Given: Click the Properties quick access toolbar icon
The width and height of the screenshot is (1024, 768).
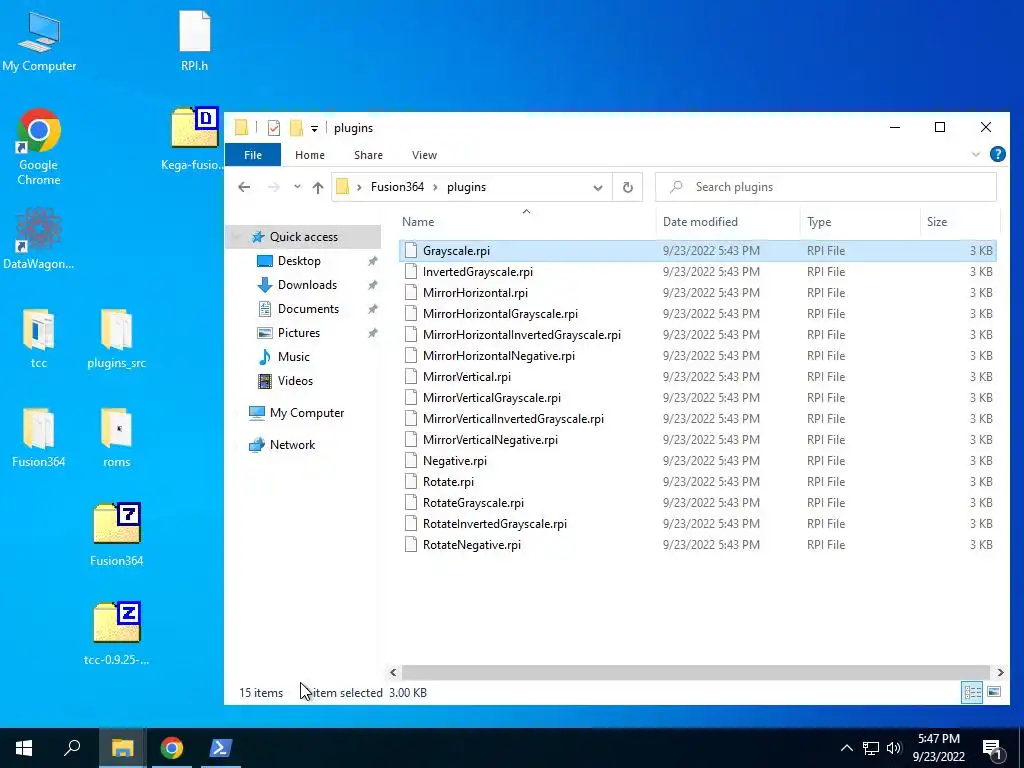Looking at the screenshot, I should pos(274,128).
